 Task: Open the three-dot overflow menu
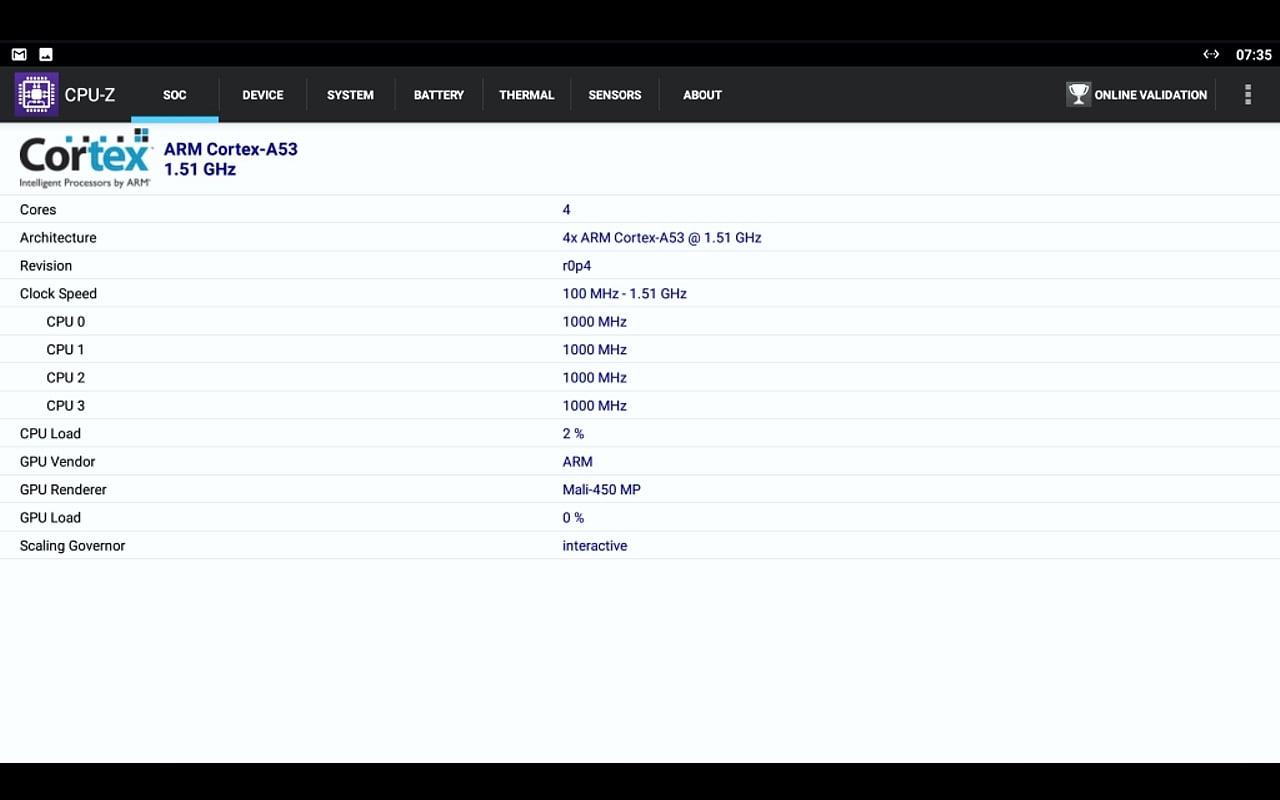coord(1247,95)
